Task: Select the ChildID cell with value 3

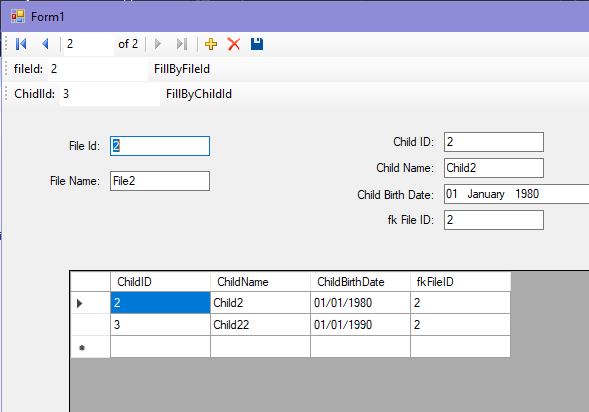Action: click(160, 324)
